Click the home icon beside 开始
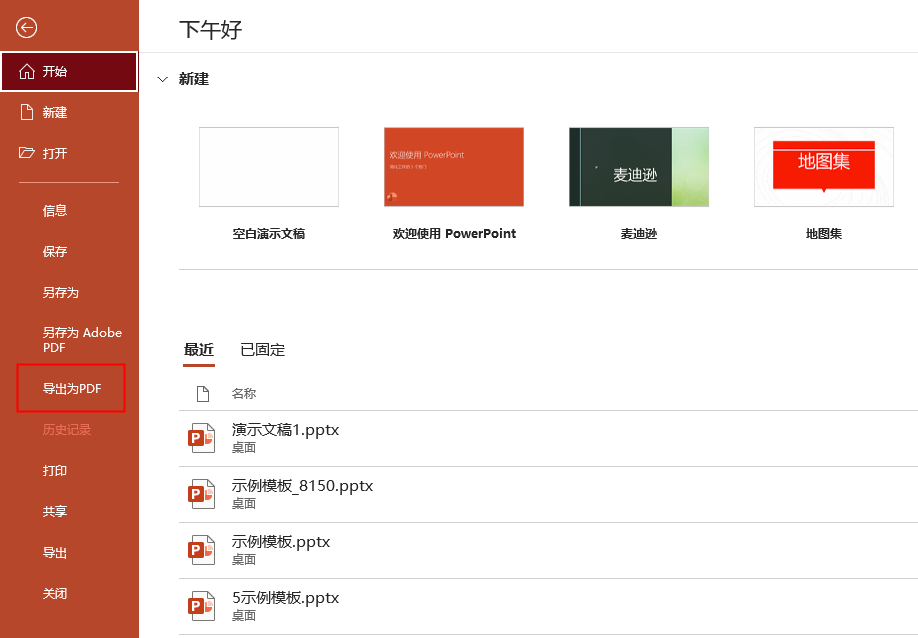Viewport: 918px width, 638px height. pyautogui.click(x=27, y=71)
